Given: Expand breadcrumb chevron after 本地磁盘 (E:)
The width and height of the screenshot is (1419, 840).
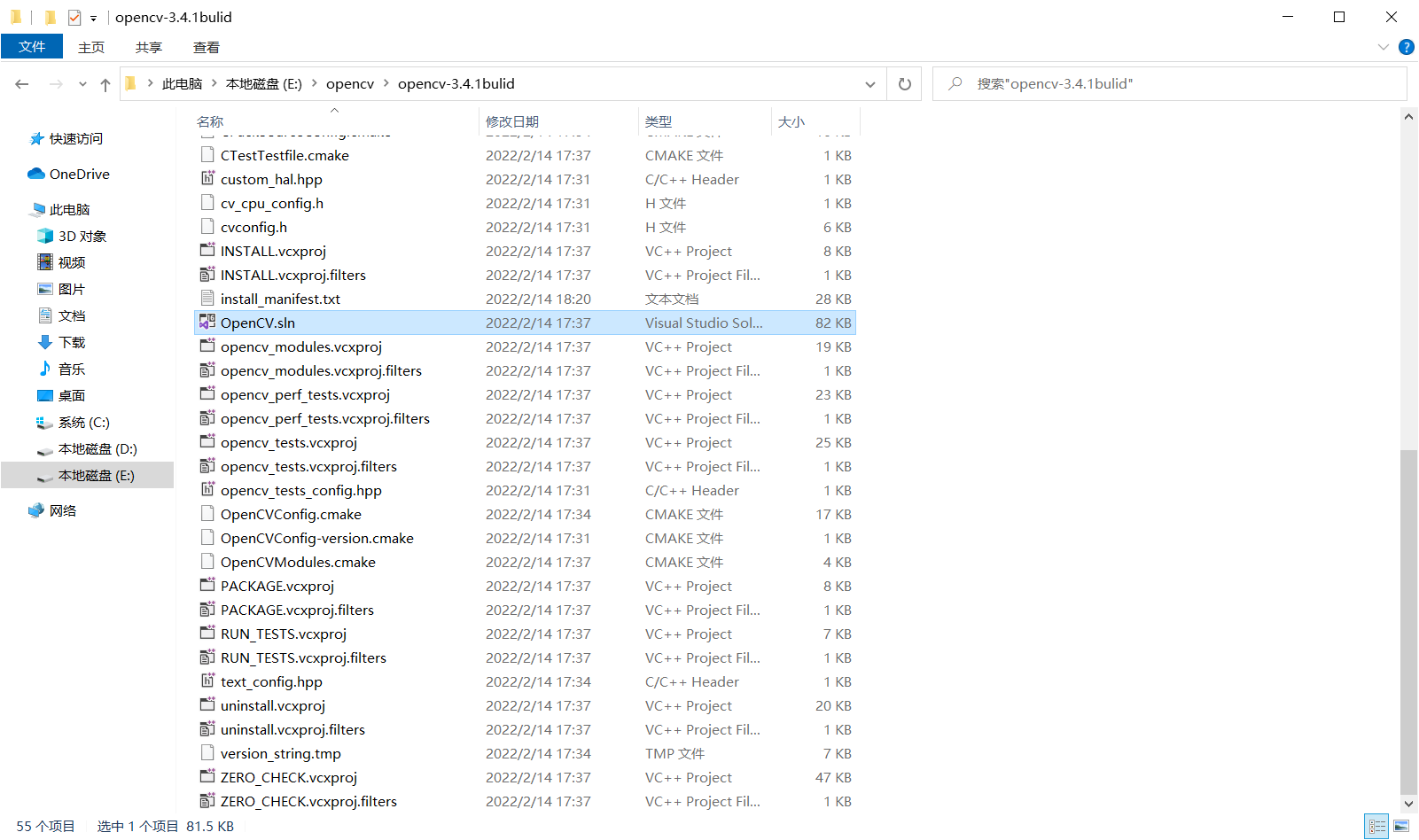Looking at the screenshot, I should click(x=314, y=83).
